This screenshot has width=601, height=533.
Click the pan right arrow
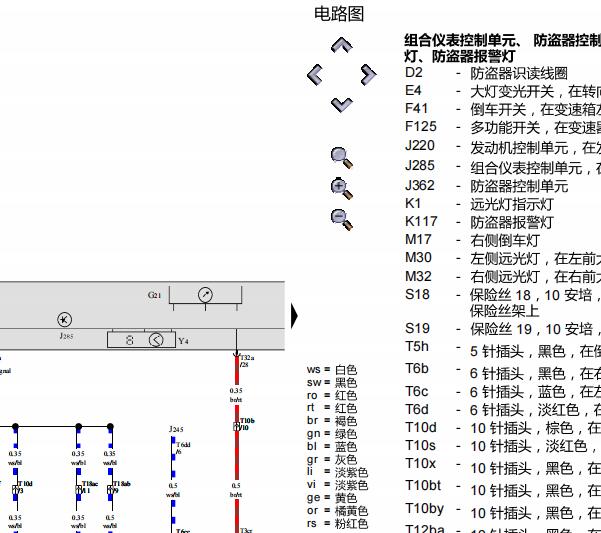369,74
